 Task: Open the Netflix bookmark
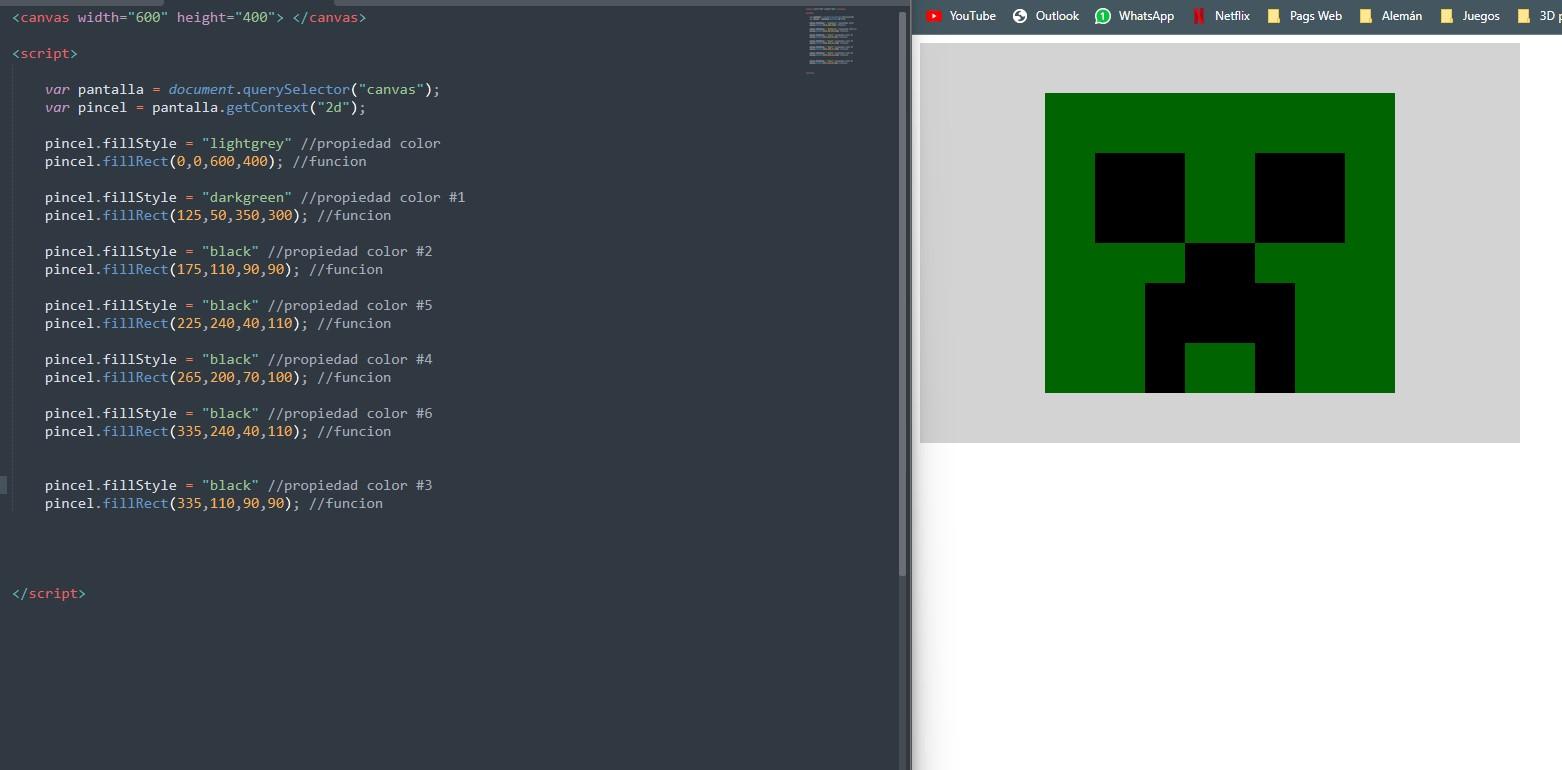click(x=1220, y=16)
